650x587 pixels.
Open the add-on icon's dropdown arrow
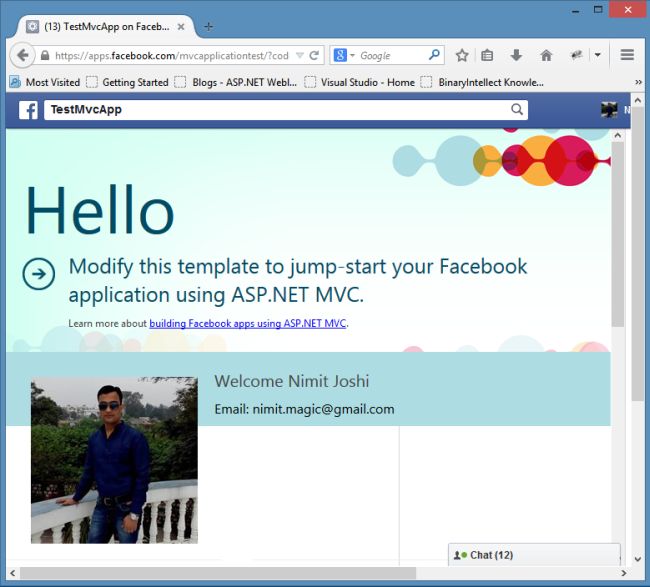597,55
